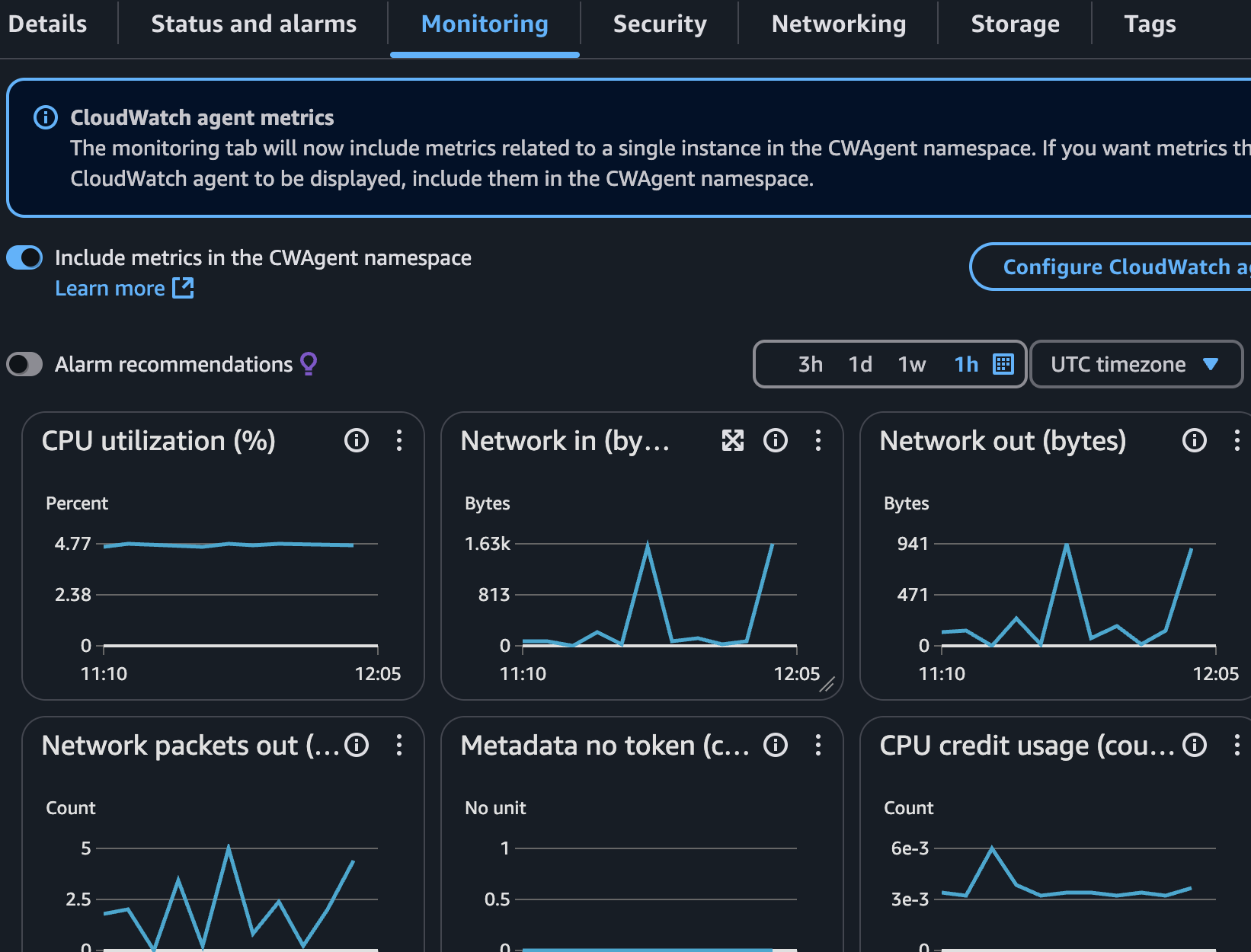Click the Network out (bytes) title
This screenshot has width=1251, height=952.
tap(1003, 441)
